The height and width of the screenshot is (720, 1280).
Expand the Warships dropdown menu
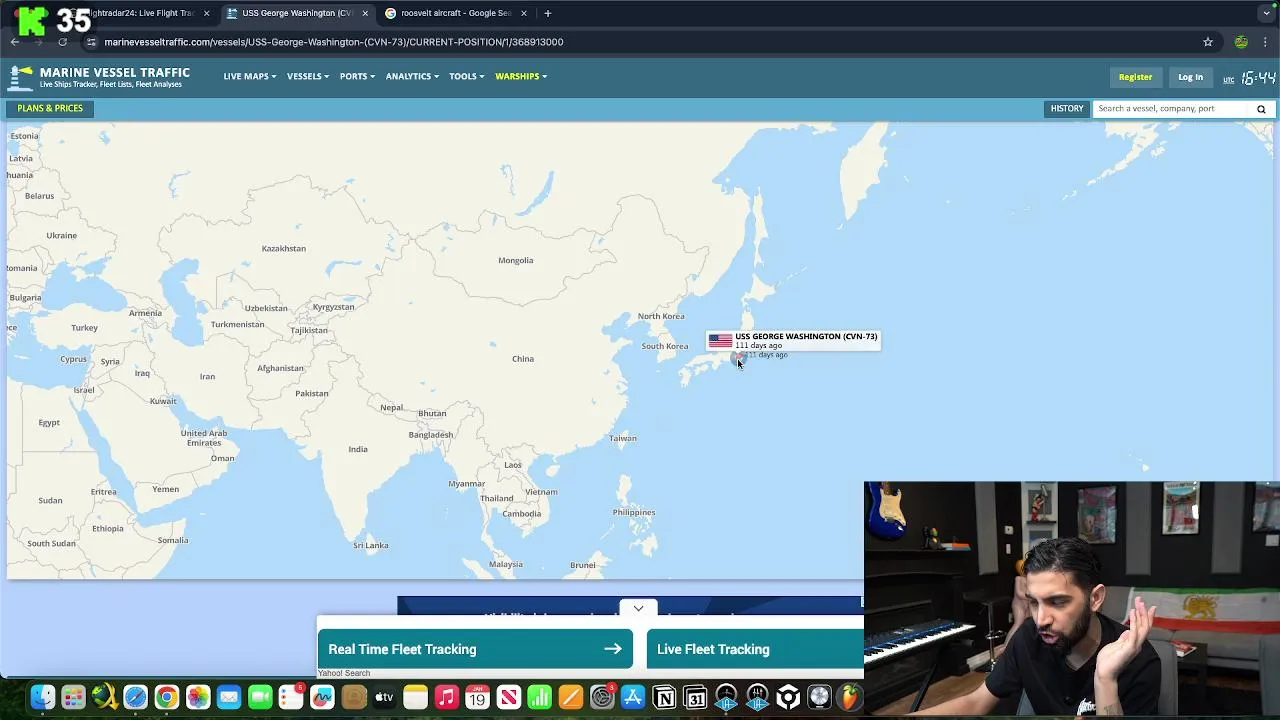521,76
